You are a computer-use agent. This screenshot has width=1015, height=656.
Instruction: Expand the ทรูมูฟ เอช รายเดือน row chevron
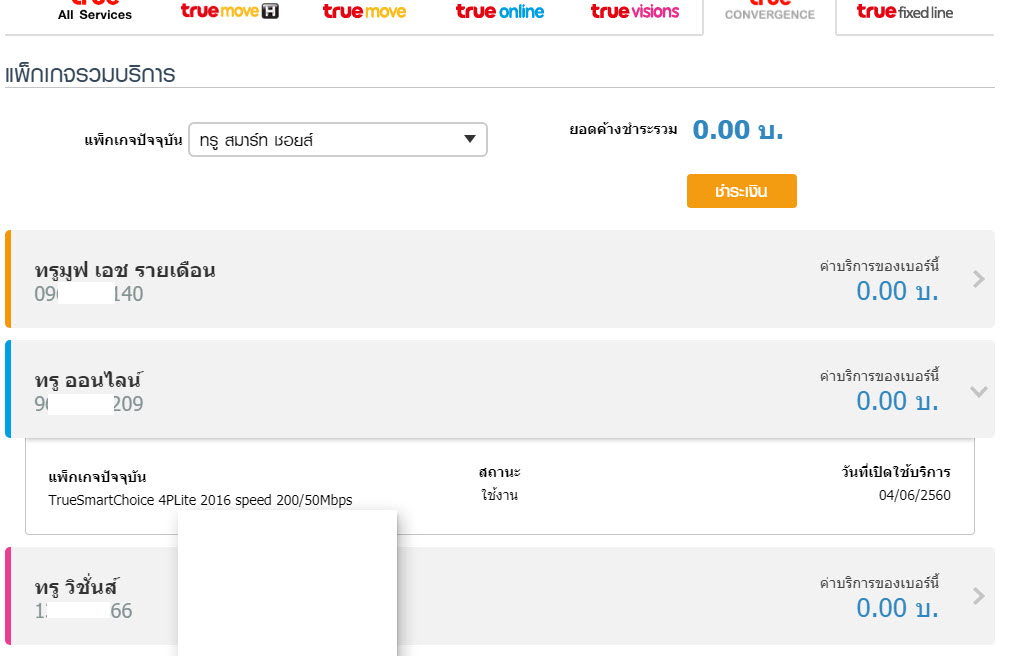point(979,279)
